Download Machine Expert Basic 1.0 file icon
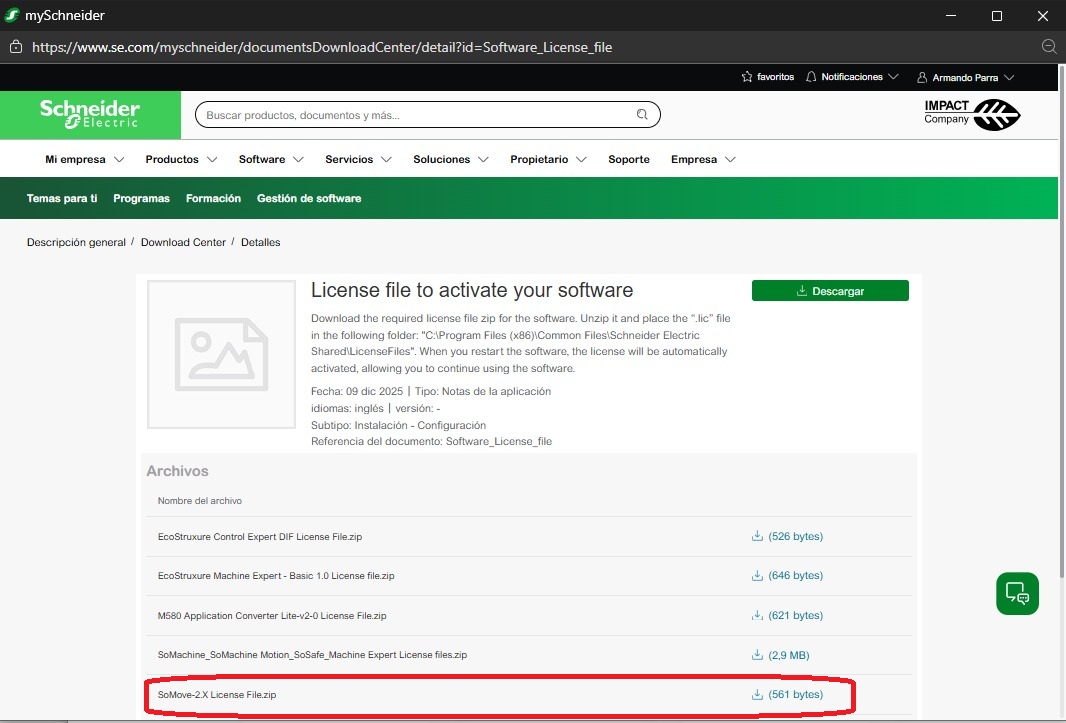This screenshot has height=723, width=1066. (757, 575)
